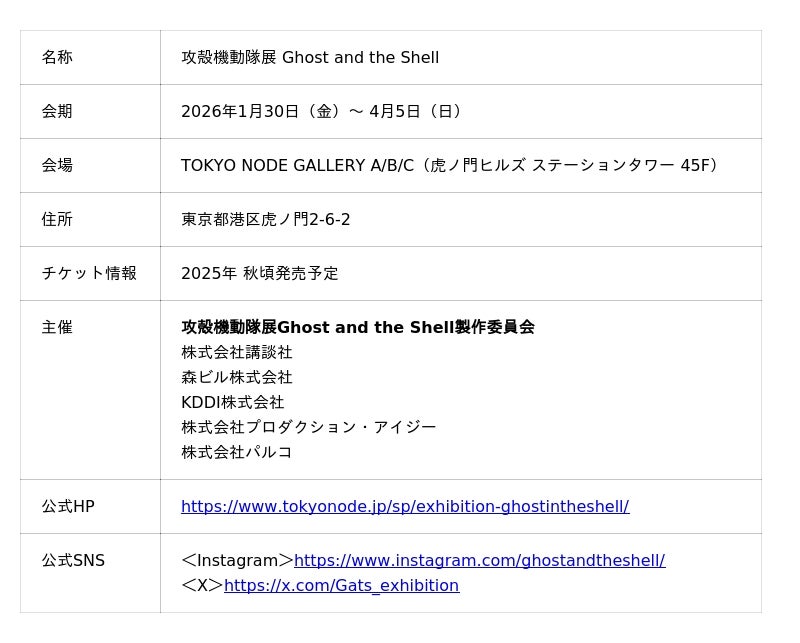Click the bold 製作委員会 organizer heading
Screen dimensions: 800x643
pyautogui.click(x=357, y=327)
